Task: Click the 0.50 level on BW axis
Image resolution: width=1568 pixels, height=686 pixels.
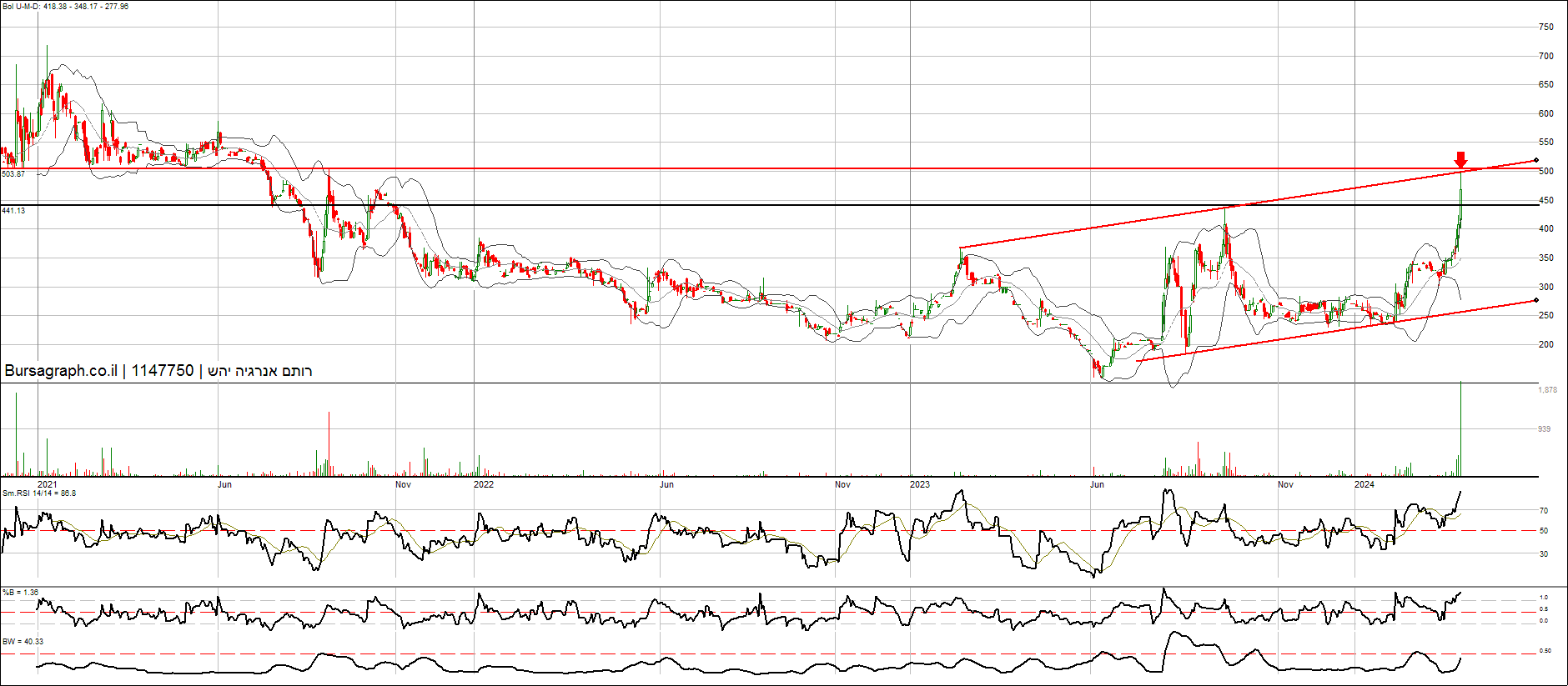Action: (x=1545, y=651)
